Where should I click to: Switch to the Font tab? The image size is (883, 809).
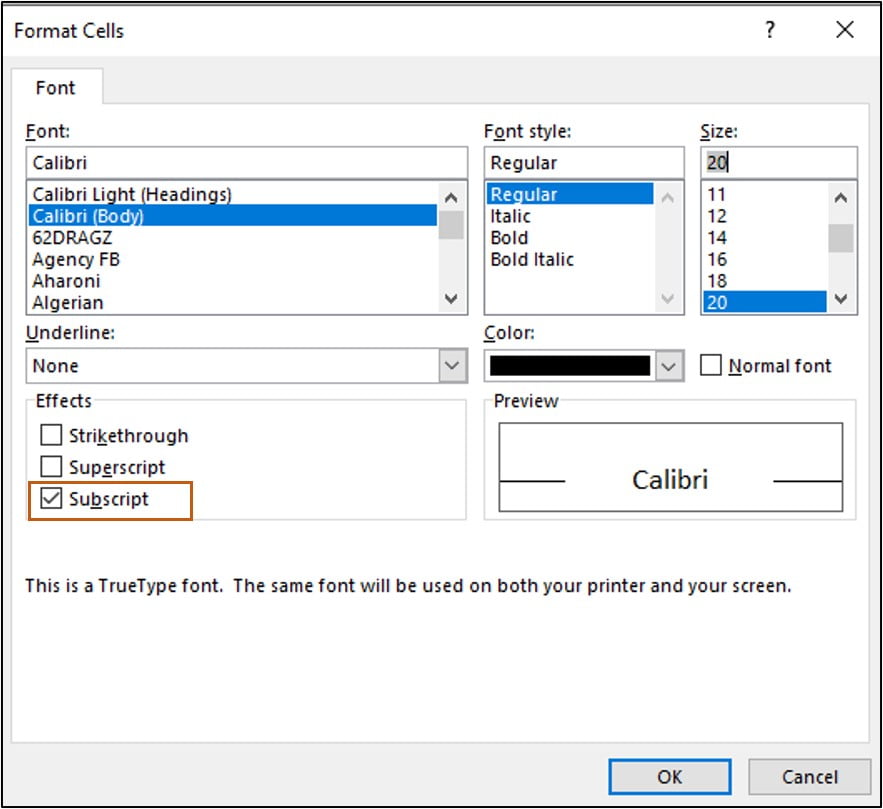coord(57,88)
